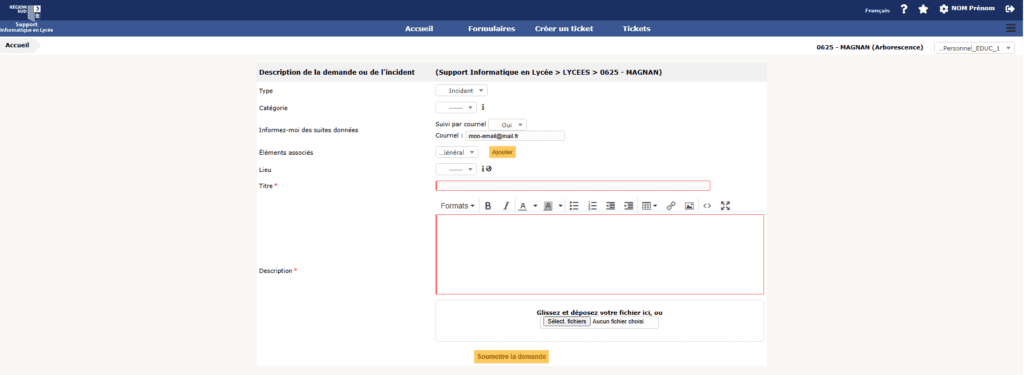Insert an image into description

[x=689, y=206]
